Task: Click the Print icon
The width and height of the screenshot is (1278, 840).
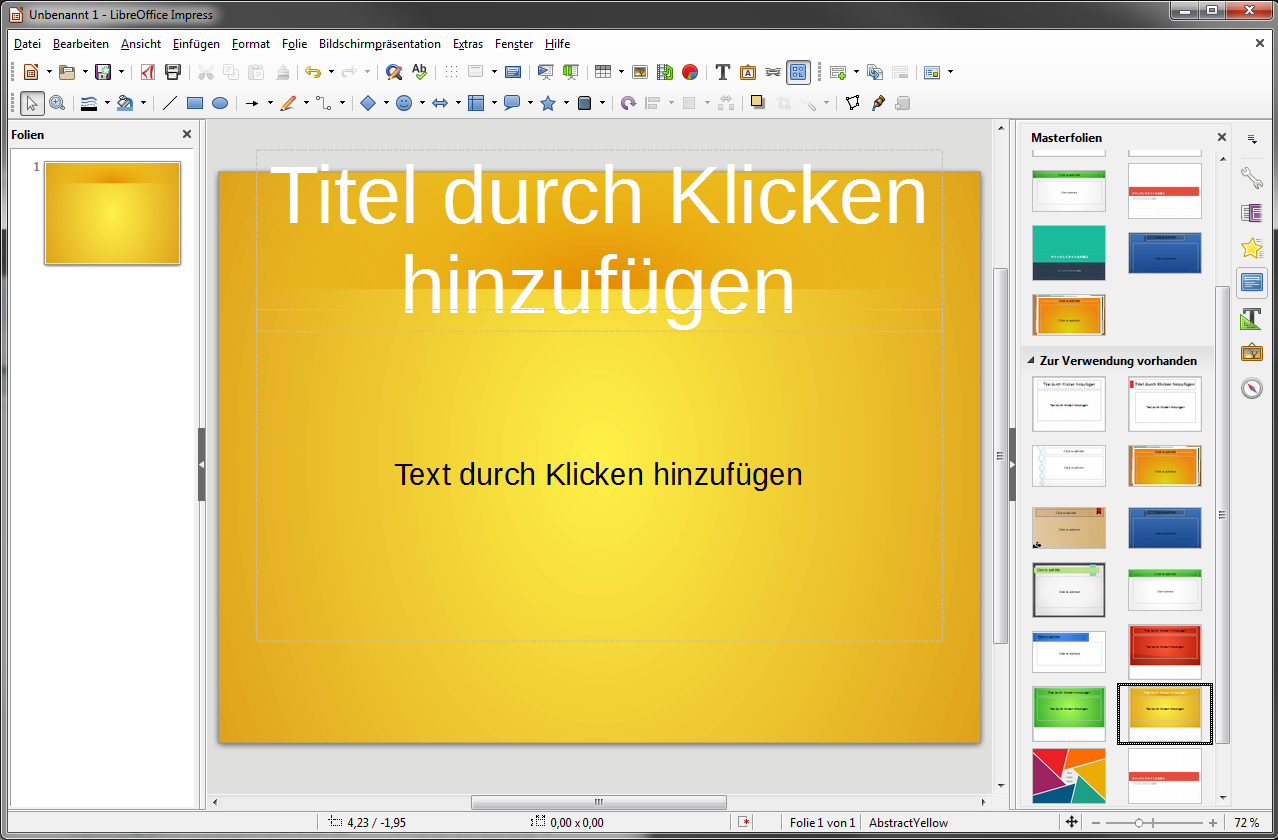Action: (x=173, y=72)
